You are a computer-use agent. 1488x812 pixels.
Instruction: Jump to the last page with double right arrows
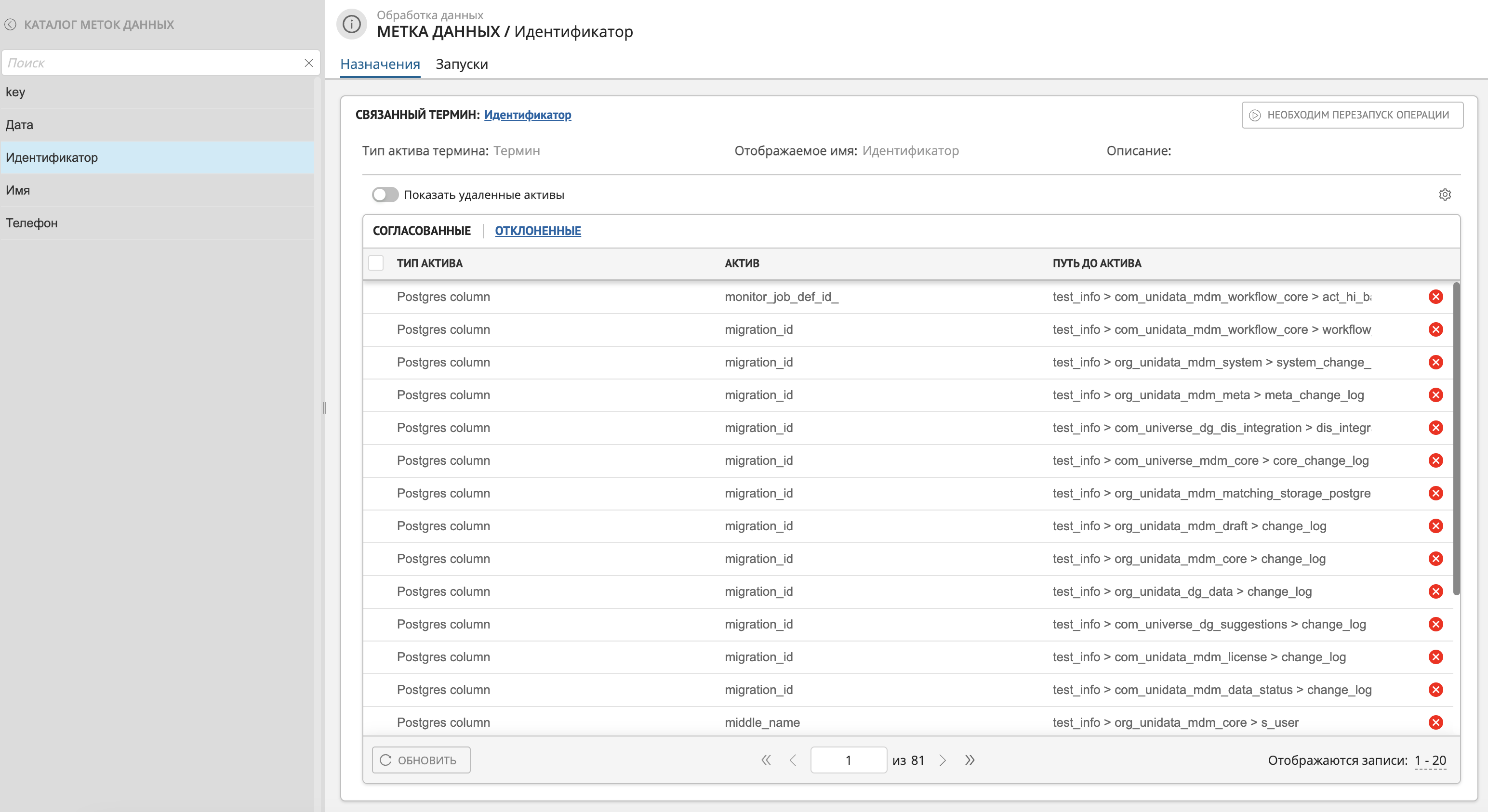tap(970, 760)
